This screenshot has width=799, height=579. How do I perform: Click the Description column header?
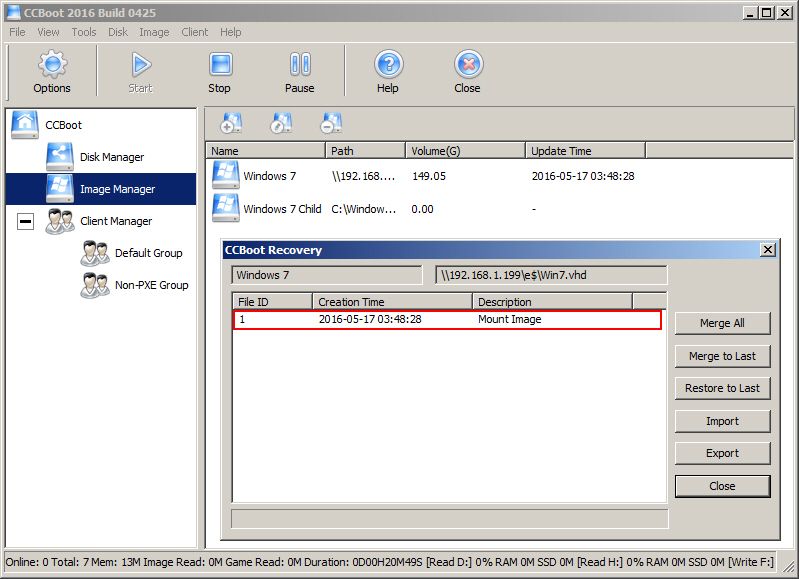click(552, 302)
